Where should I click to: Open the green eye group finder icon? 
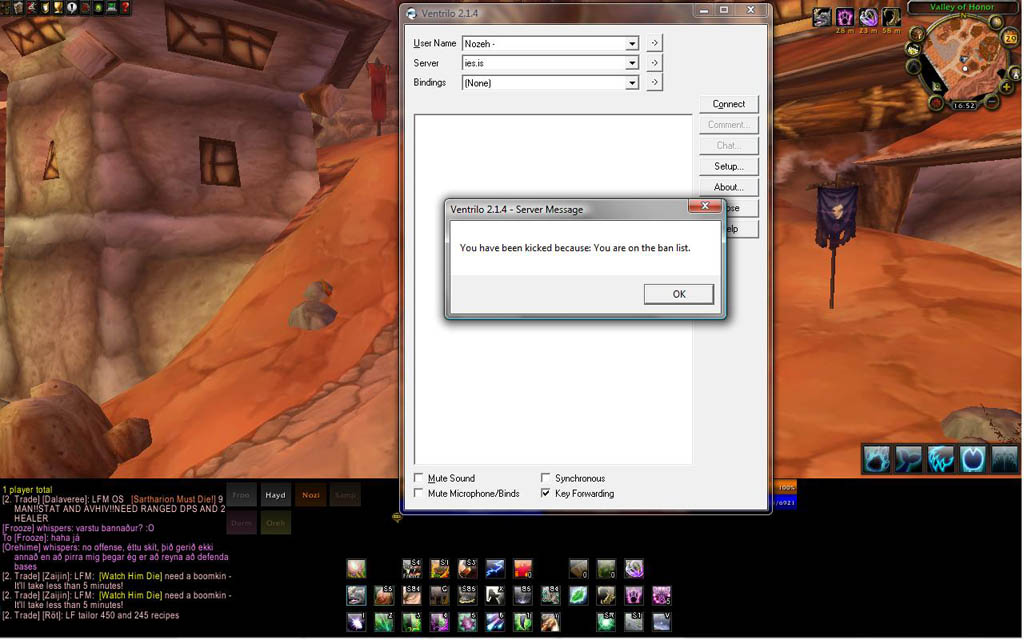click(x=98, y=8)
